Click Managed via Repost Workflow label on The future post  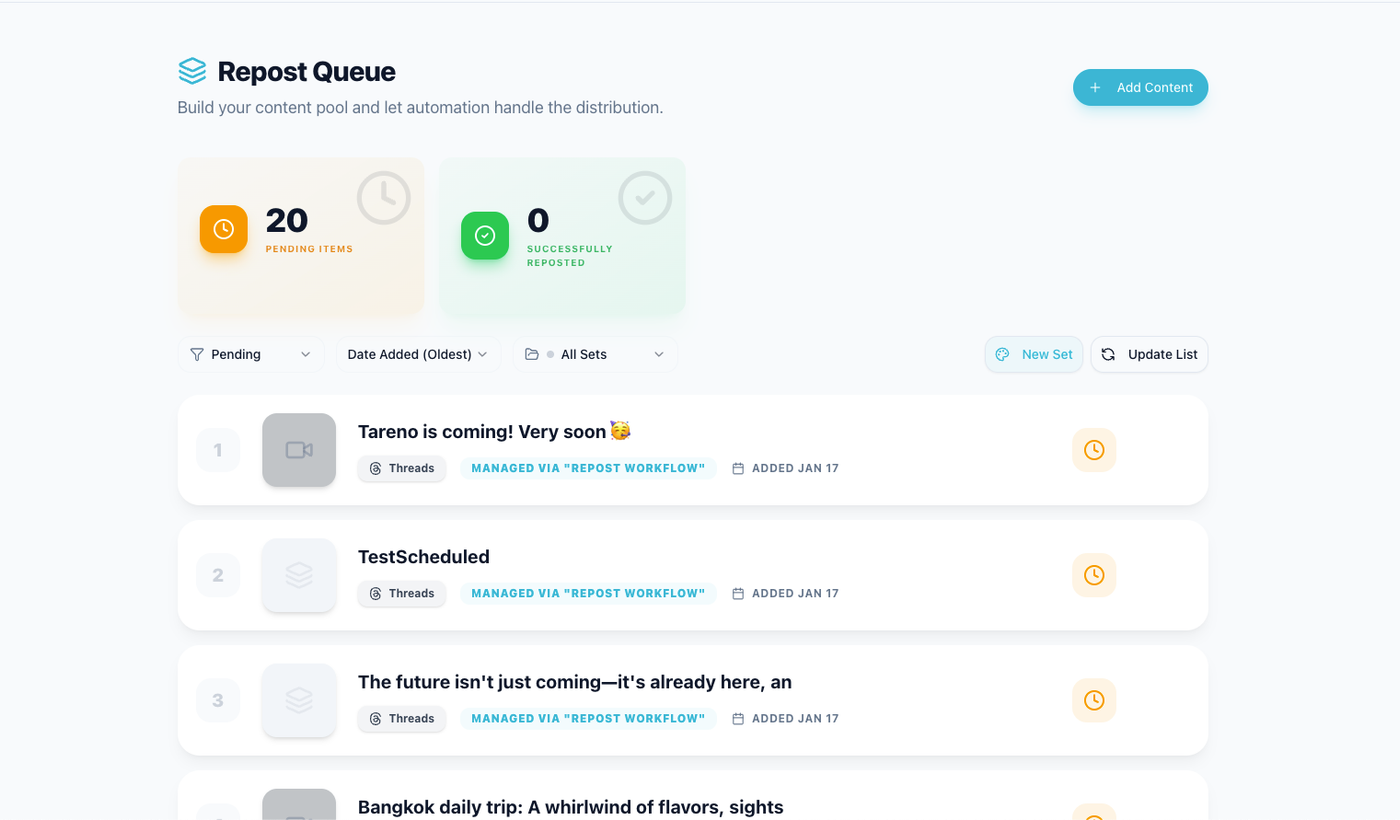[588, 718]
